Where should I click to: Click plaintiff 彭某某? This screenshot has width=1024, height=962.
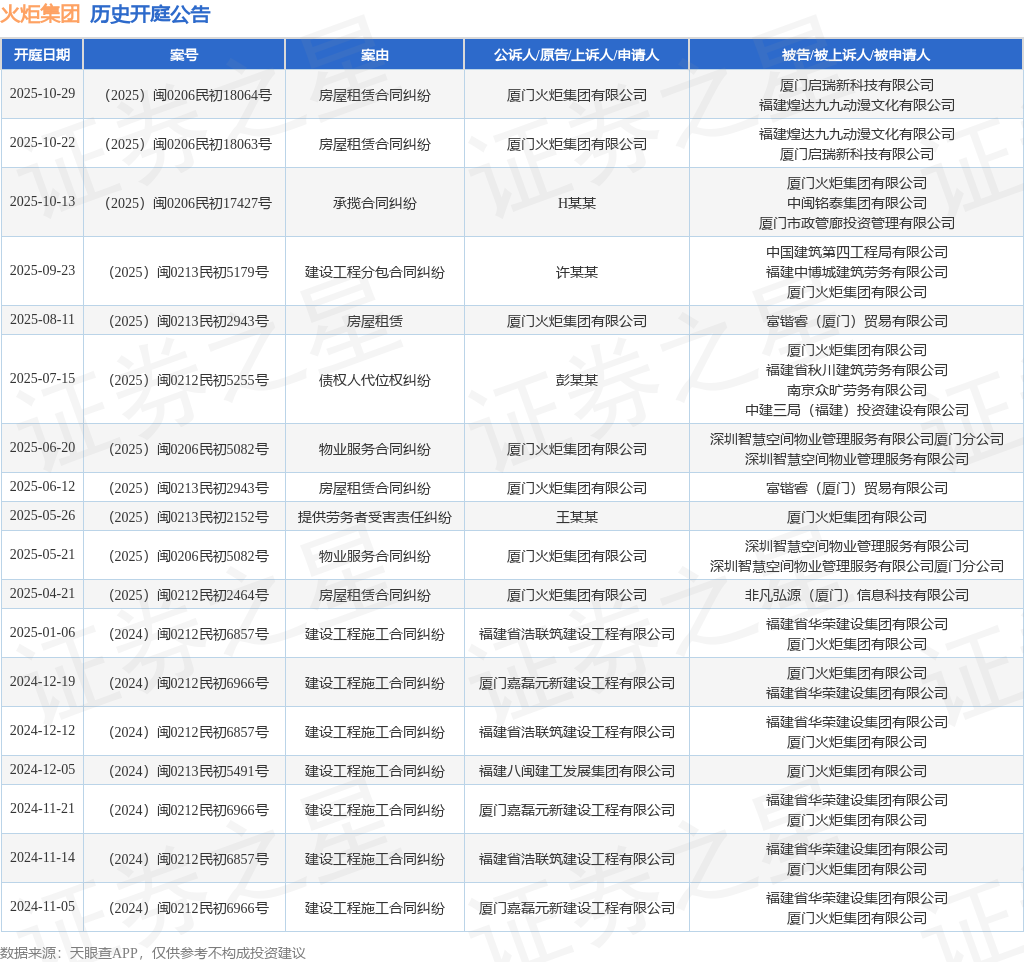576,380
